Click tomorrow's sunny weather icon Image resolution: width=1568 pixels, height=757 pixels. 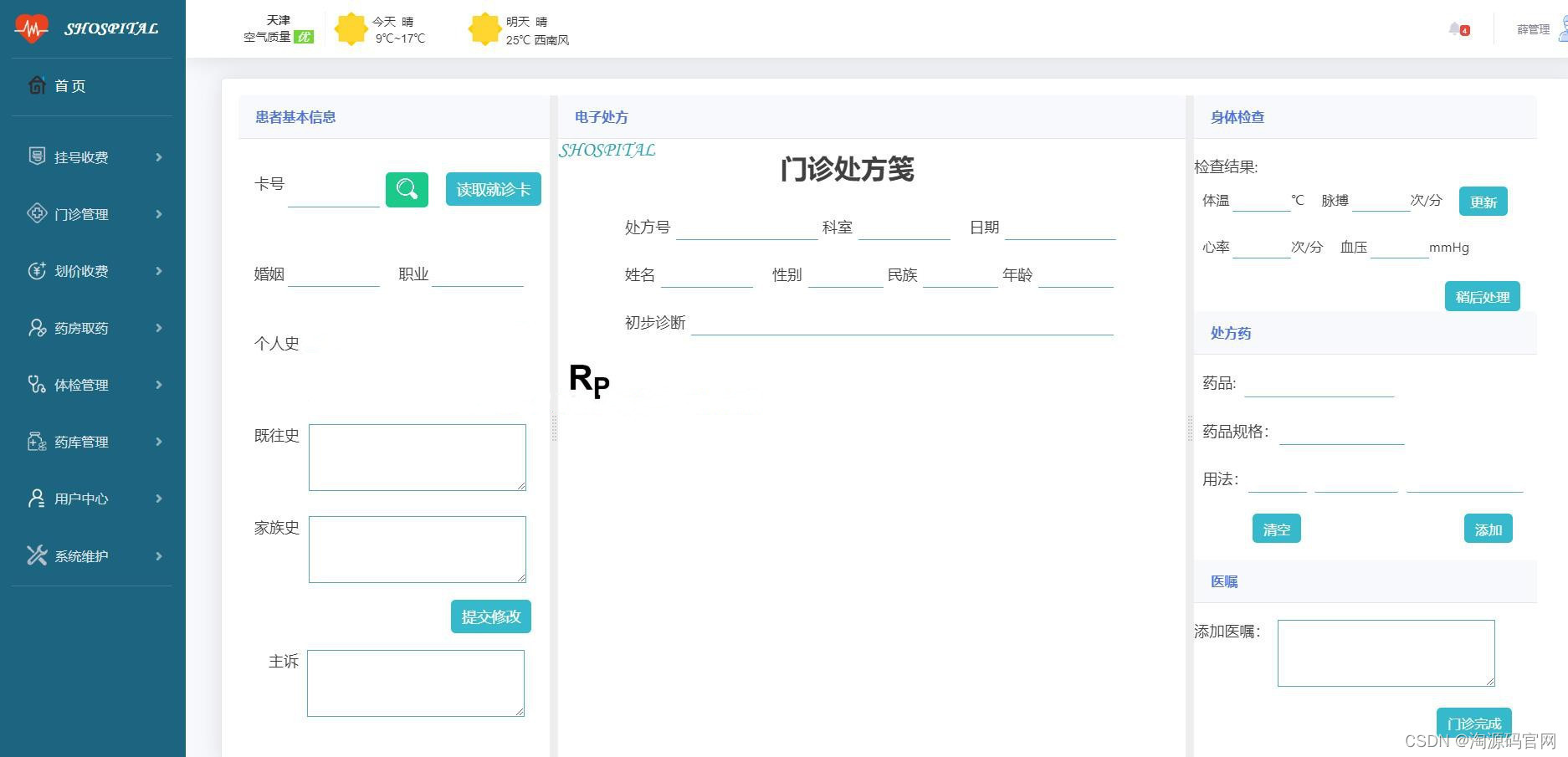(484, 29)
